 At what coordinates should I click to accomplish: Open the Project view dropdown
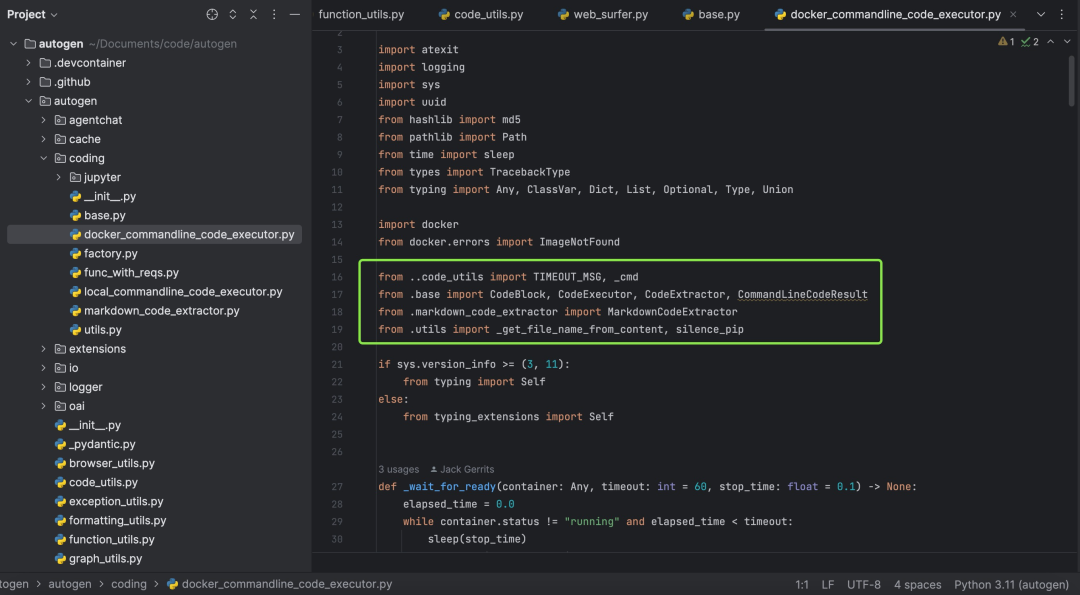point(32,15)
